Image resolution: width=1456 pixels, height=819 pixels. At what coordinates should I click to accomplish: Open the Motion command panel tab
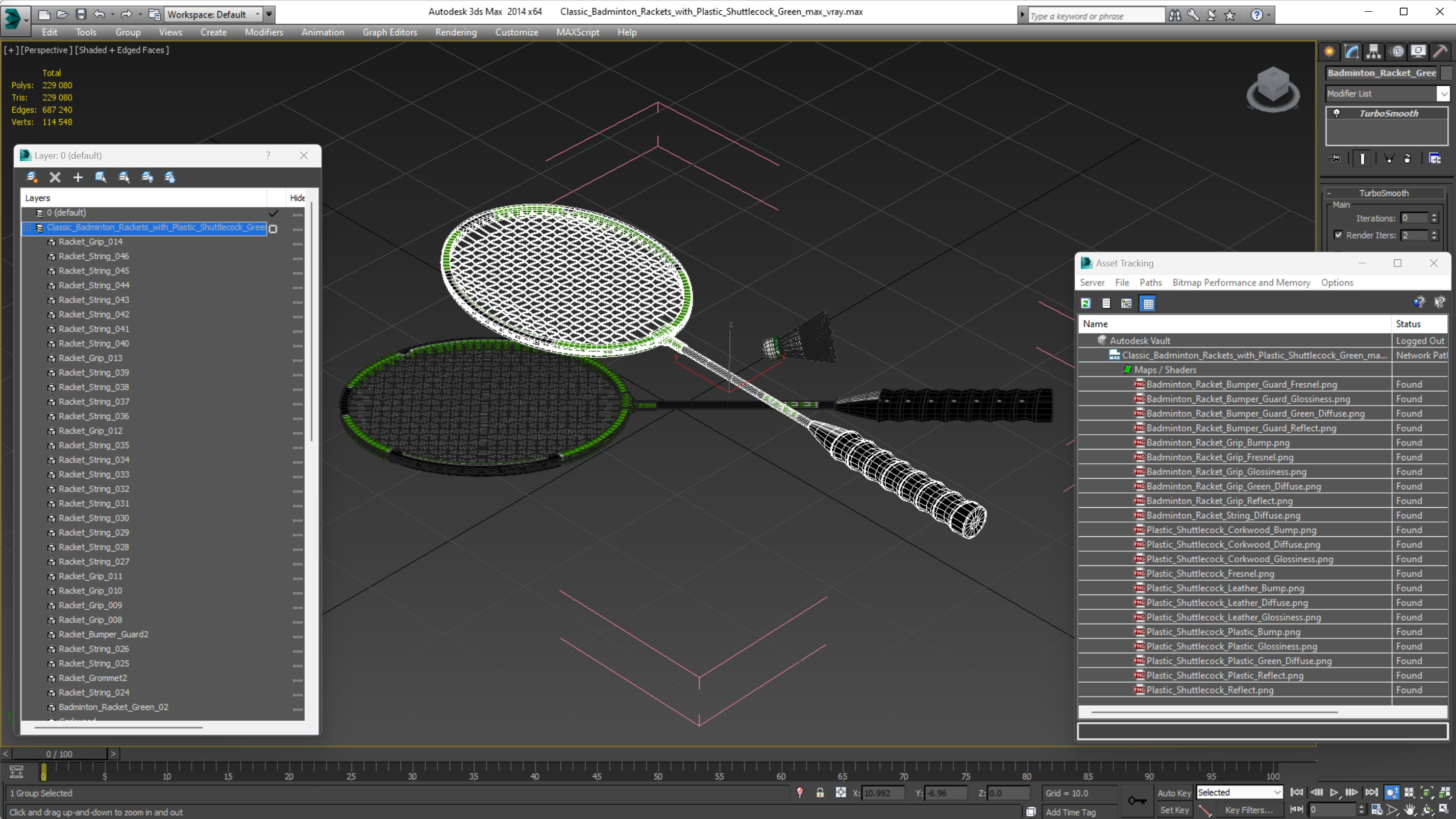point(1397,52)
